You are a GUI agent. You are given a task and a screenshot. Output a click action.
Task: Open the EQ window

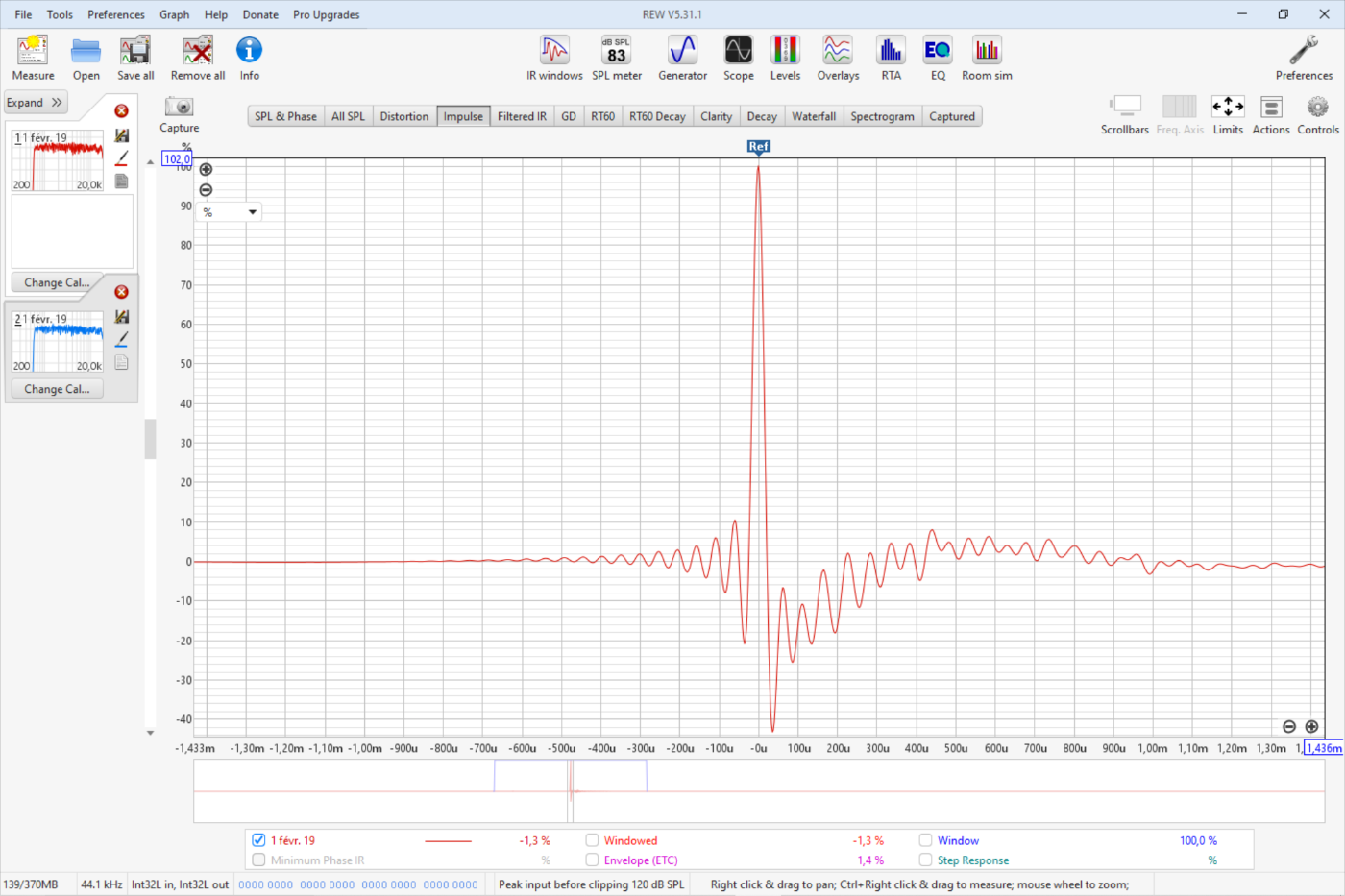click(937, 58)
